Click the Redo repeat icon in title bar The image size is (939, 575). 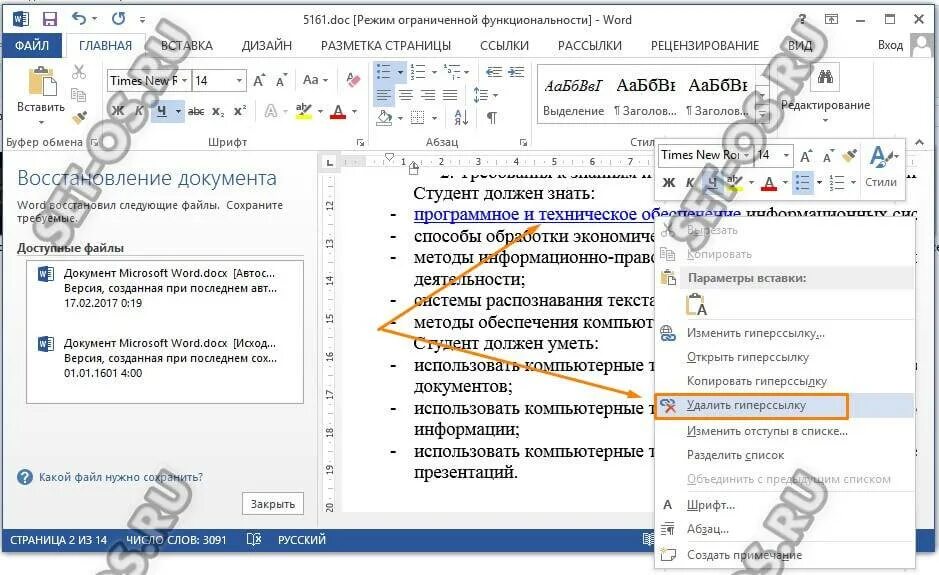click(x=119, y=19)
